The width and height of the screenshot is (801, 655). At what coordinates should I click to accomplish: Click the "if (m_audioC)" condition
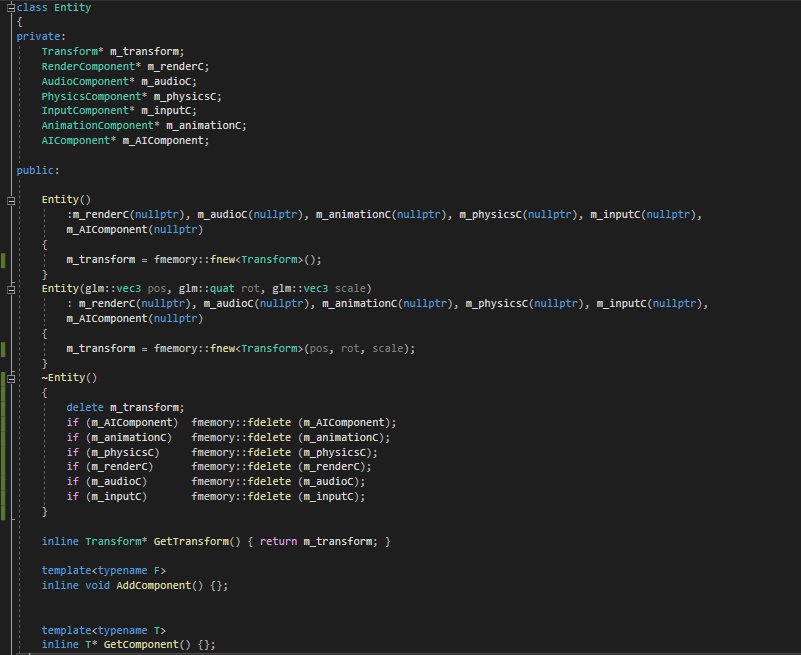pos(107,481)
